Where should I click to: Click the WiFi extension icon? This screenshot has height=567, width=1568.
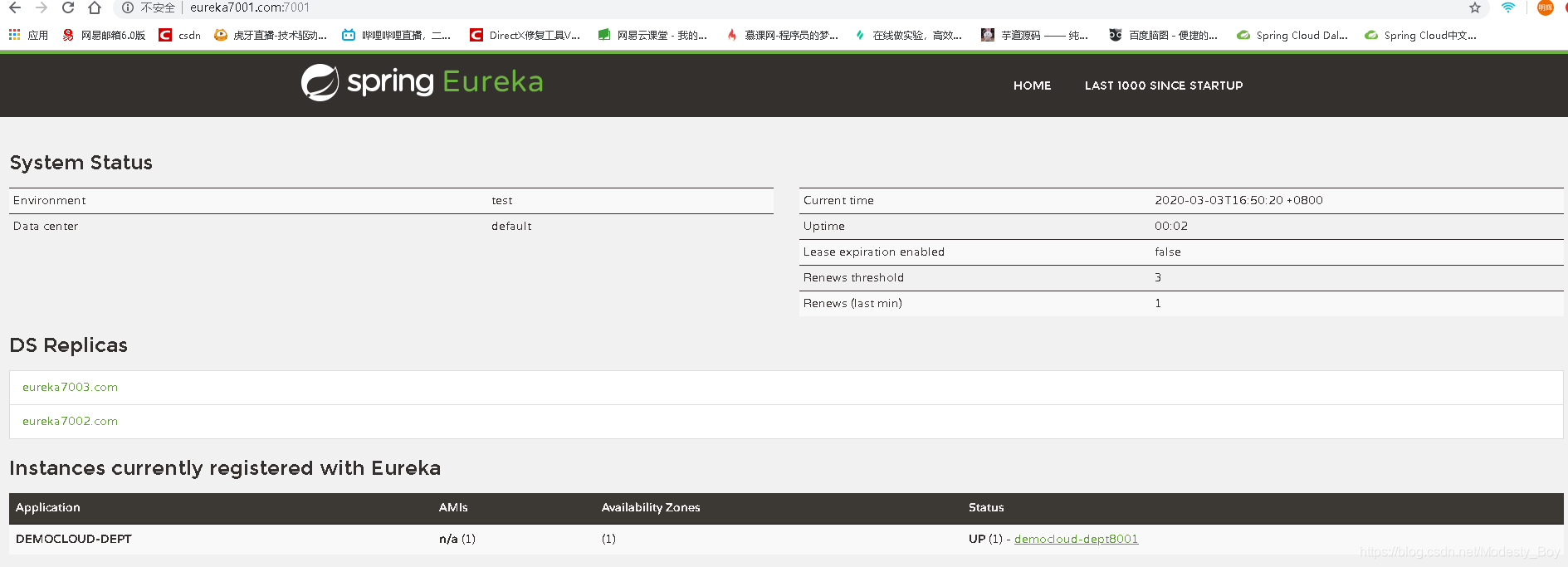point(1508,7)
